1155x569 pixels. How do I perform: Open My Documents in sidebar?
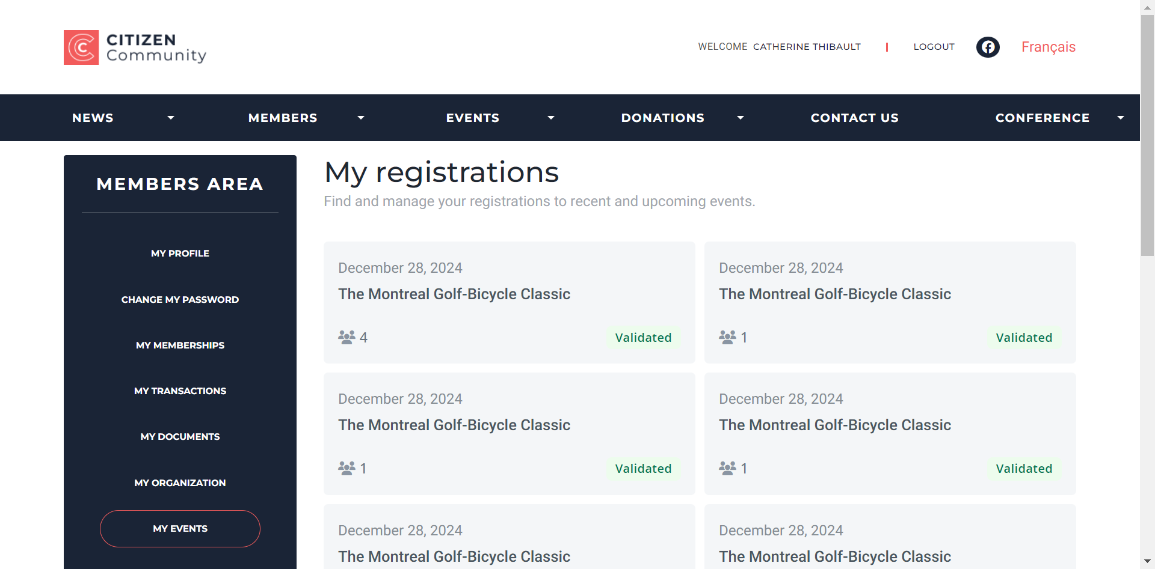coord(180,437)
